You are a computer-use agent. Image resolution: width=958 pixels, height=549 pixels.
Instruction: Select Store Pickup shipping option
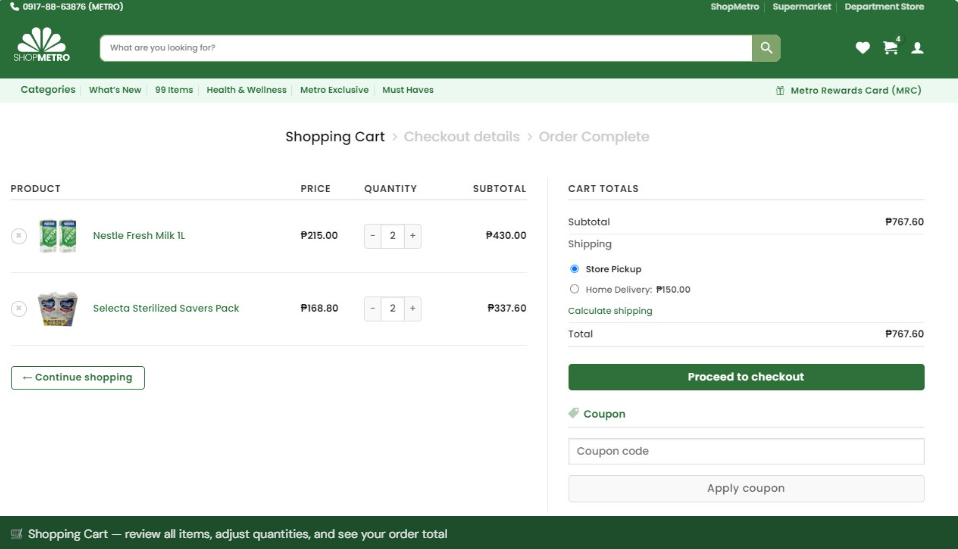pyautogui.click(x=574, y=269)
